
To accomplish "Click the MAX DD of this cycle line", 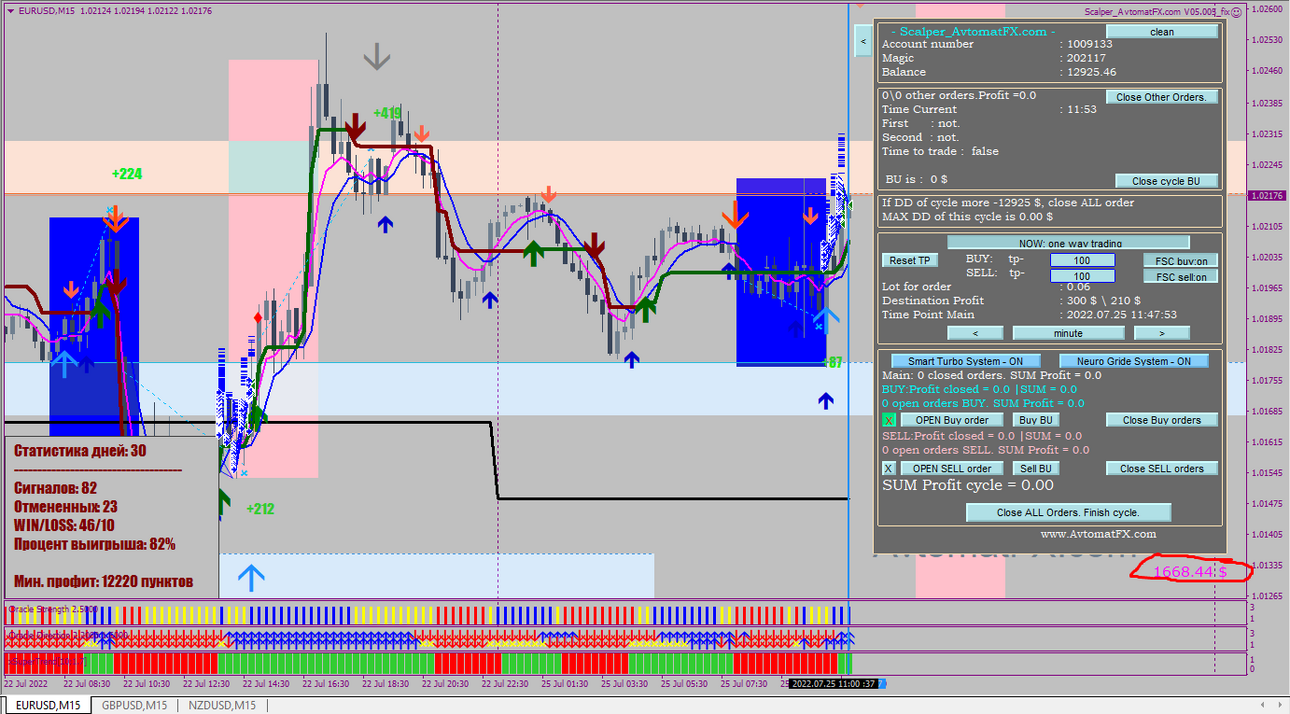I will click(967, 216).
